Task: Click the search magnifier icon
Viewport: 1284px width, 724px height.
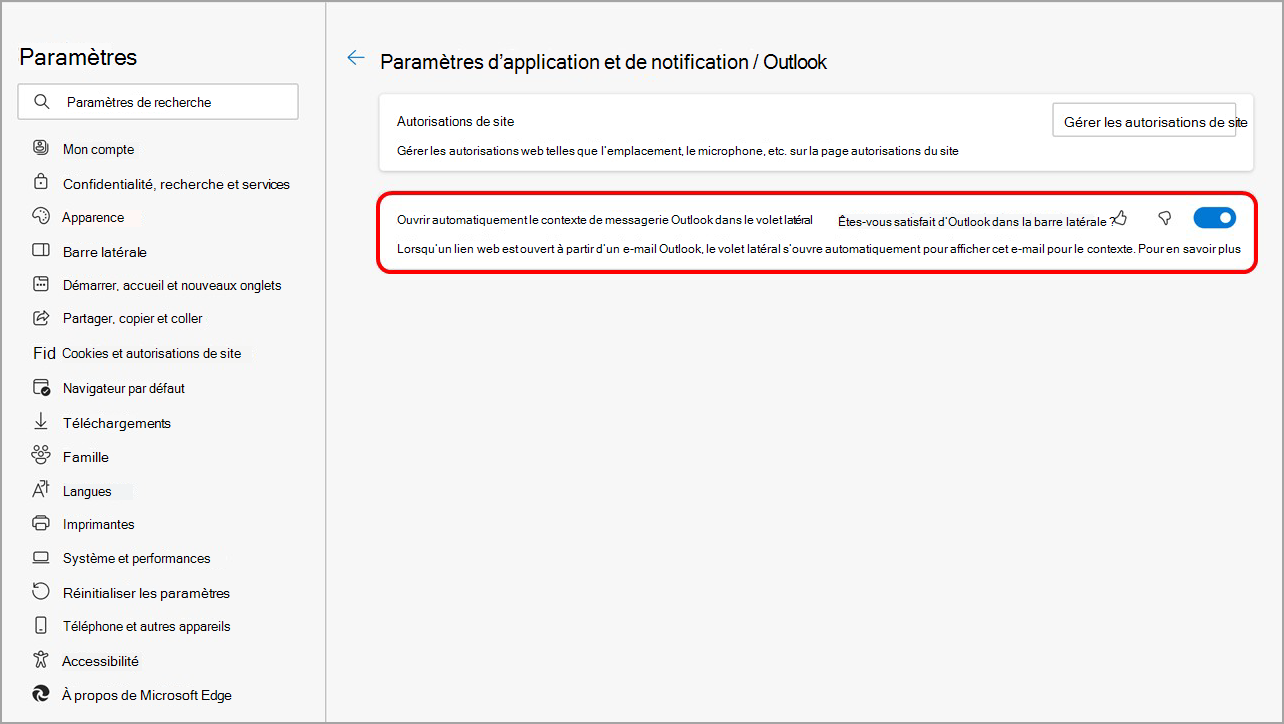Action: click(x=42, y=102)
